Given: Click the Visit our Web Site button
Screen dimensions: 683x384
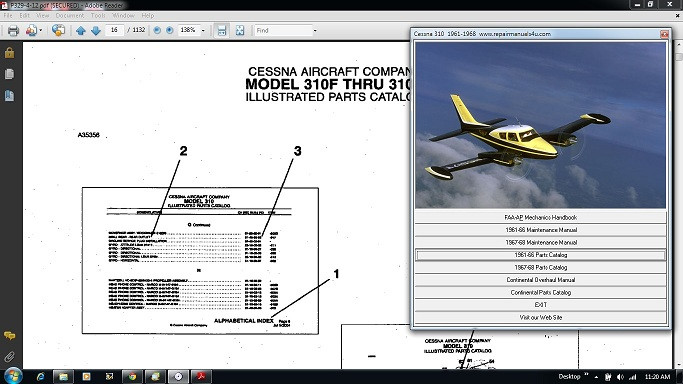Looking at the screenshot, I should pyautogui.click(x=541, y=317).
